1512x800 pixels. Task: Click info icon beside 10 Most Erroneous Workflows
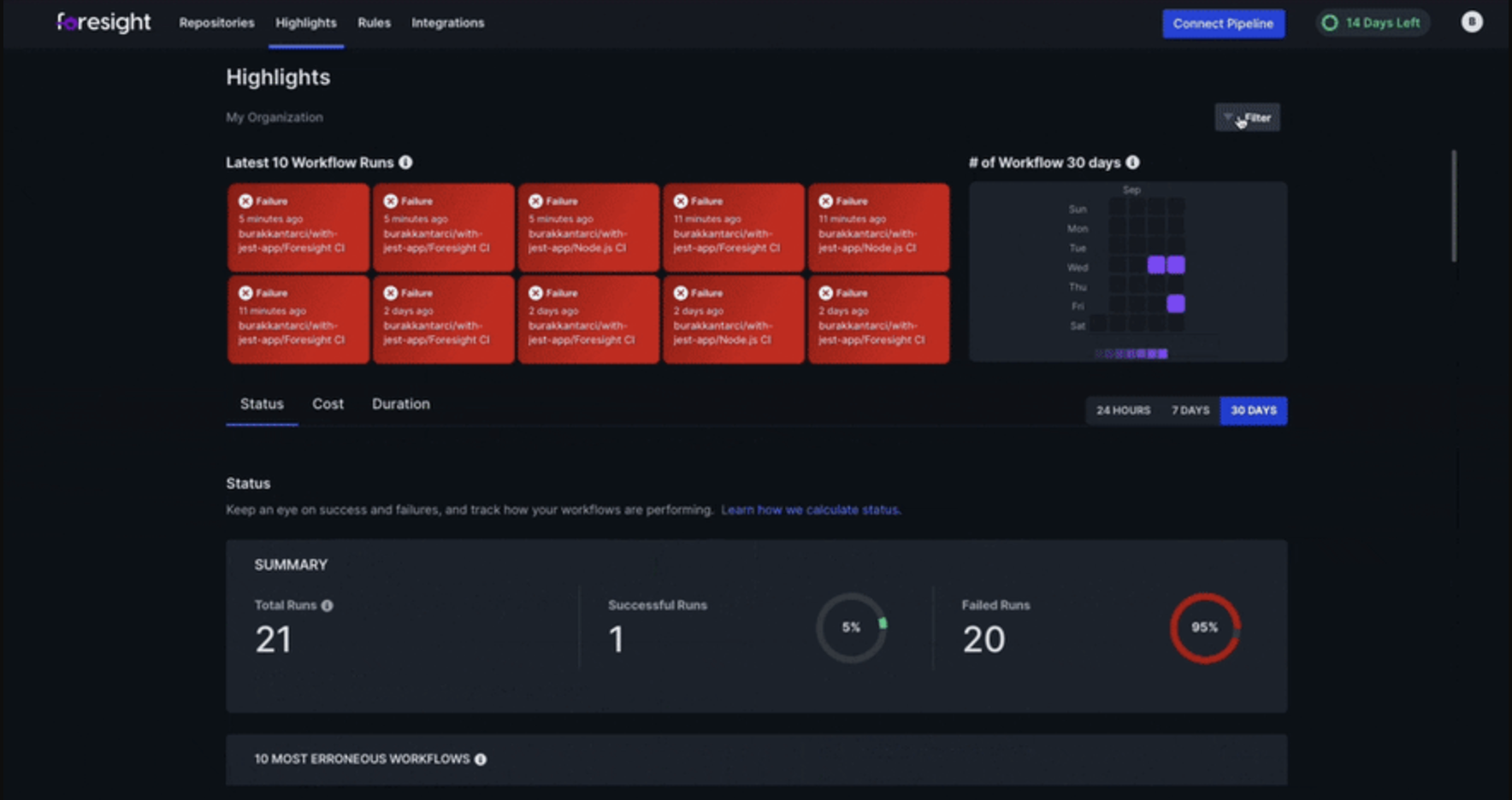481,759
